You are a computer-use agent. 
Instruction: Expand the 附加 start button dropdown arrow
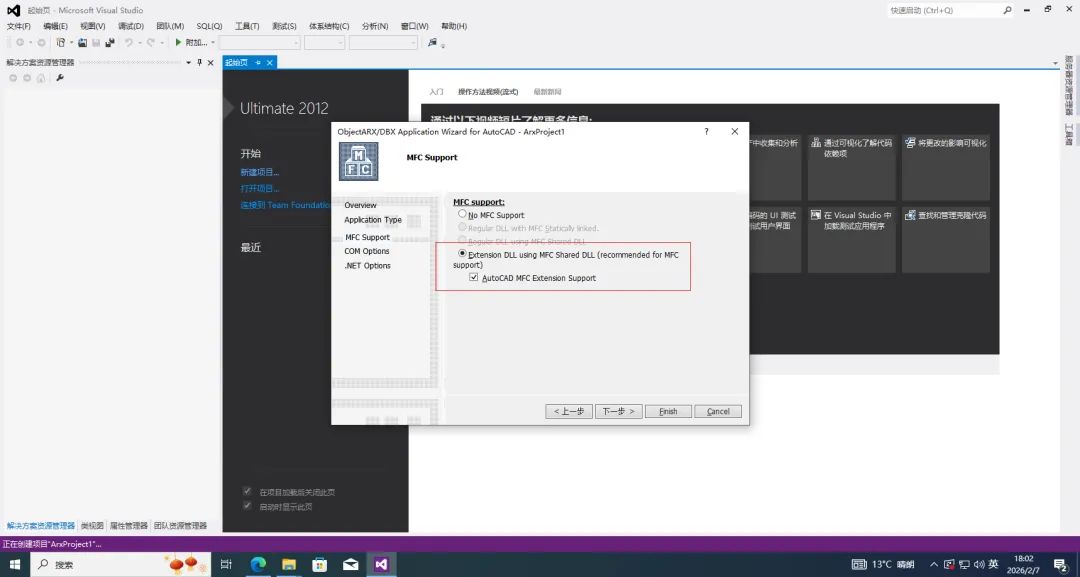coord(213,43)
